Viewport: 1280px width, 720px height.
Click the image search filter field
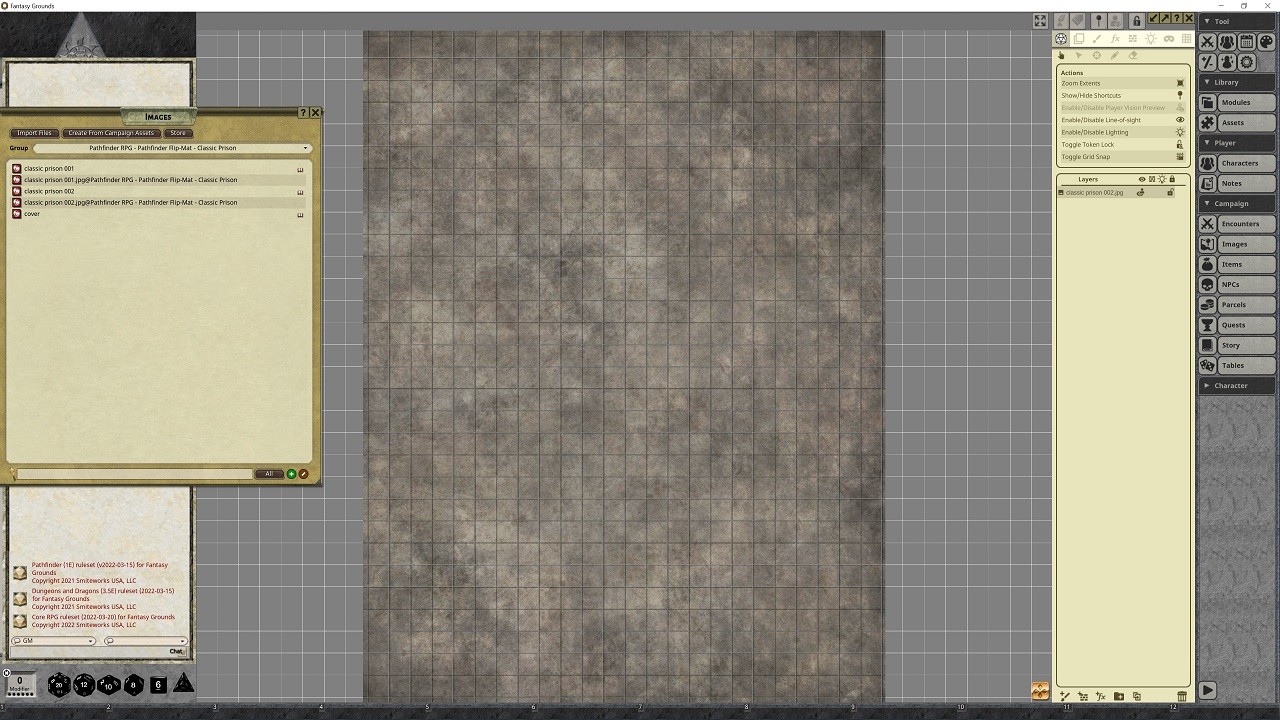point(133,474)
